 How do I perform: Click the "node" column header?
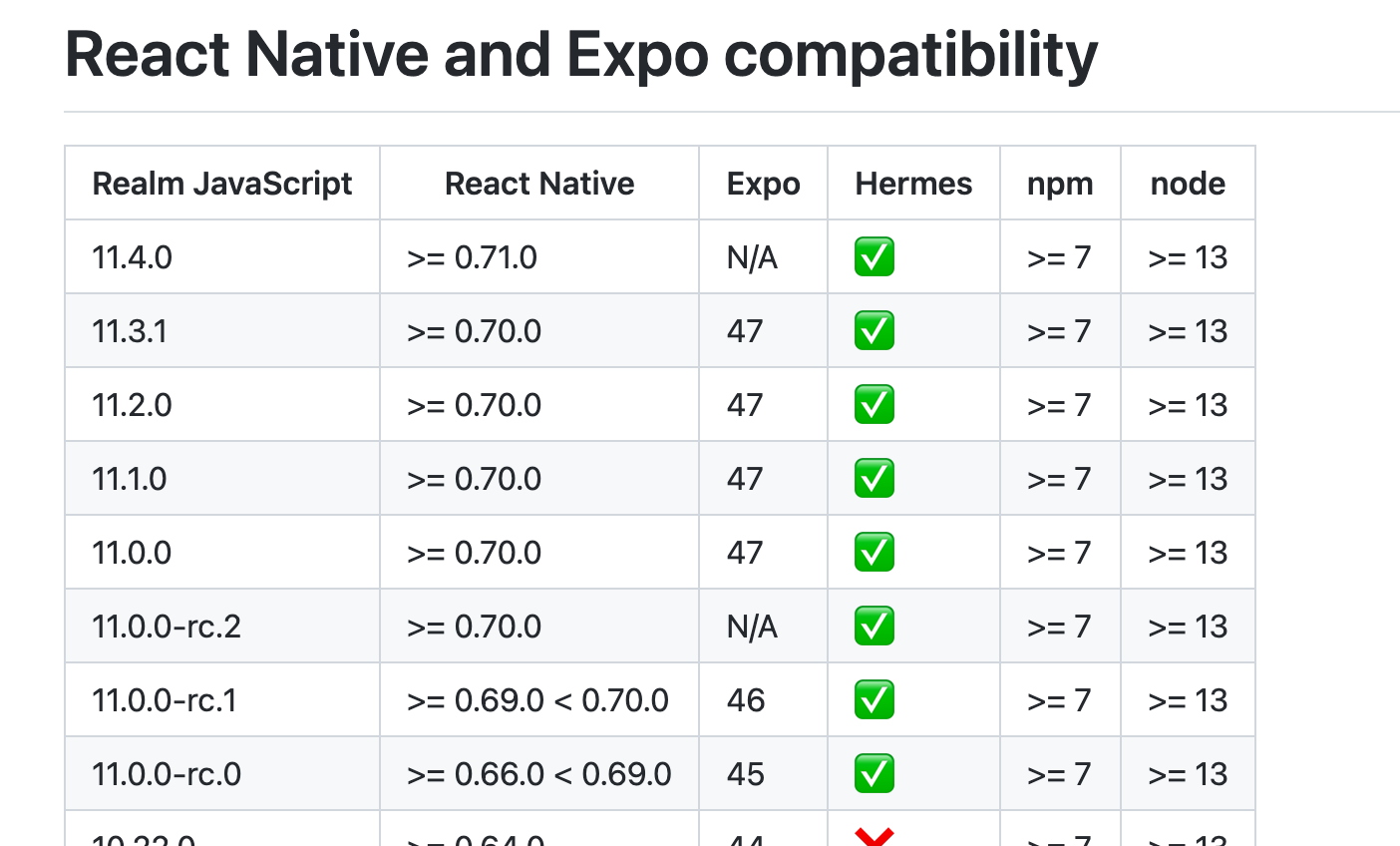point(1188,184)
